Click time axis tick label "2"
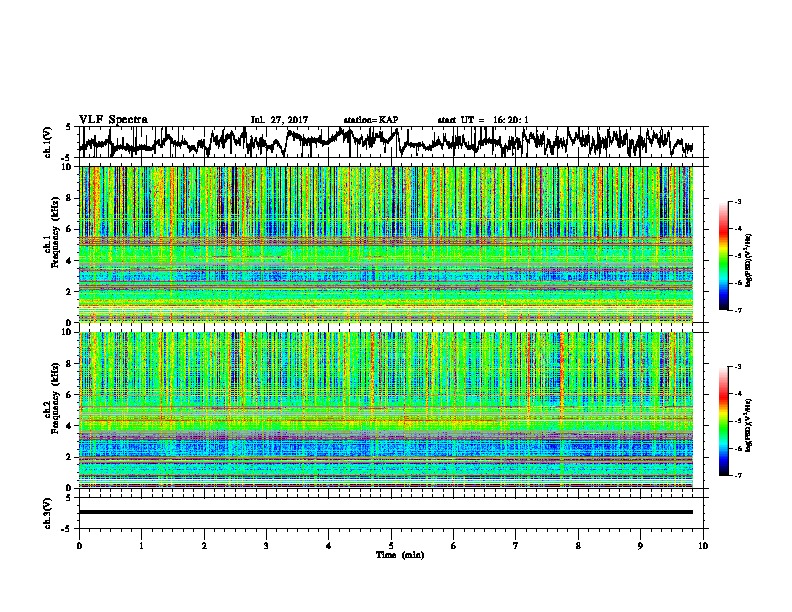The height and width of the screenshot is (612, 792). pyautogui.click(x=204, y=546)
